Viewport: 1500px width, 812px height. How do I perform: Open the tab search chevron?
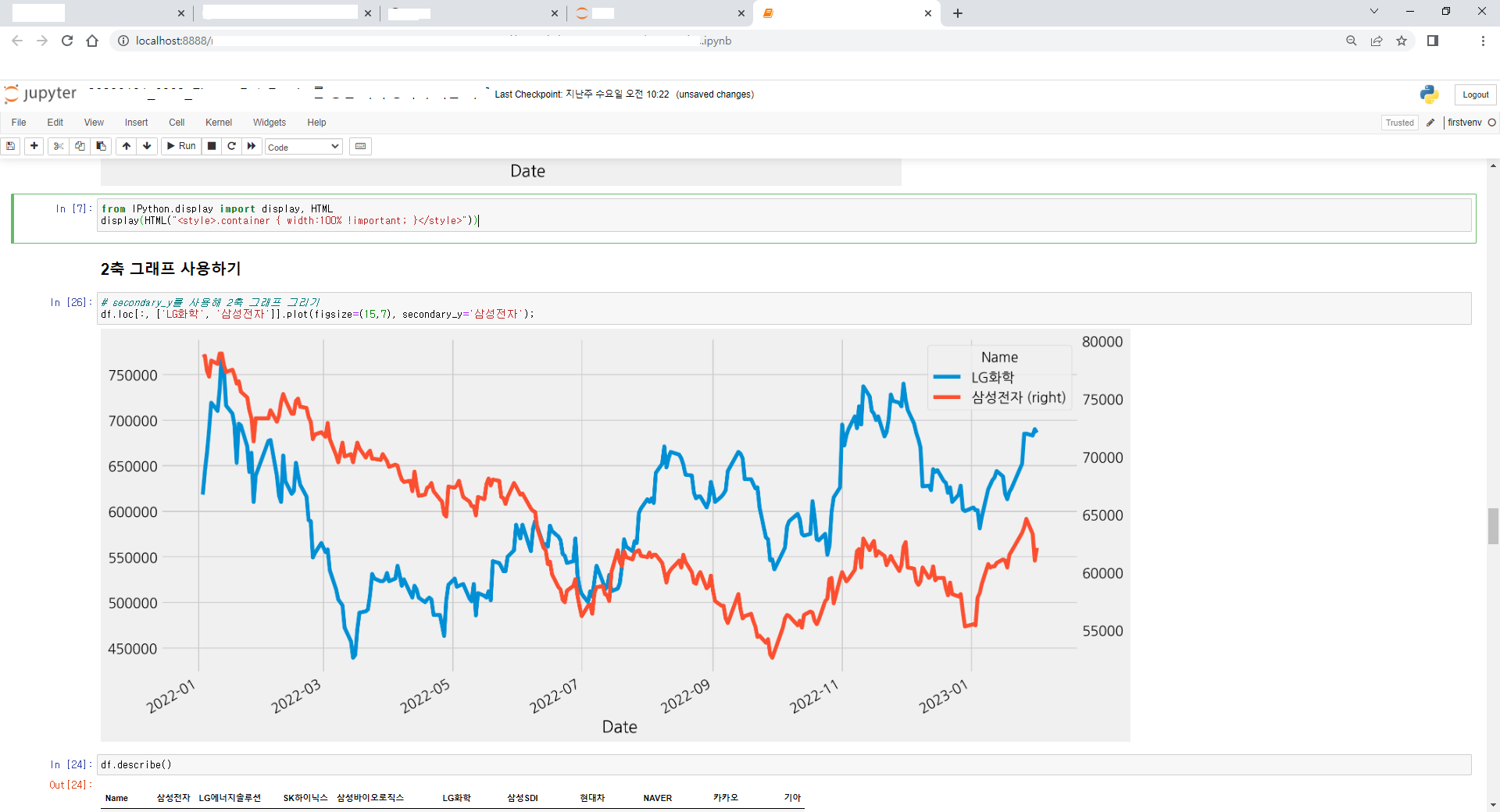click(x=1374, y=12)
